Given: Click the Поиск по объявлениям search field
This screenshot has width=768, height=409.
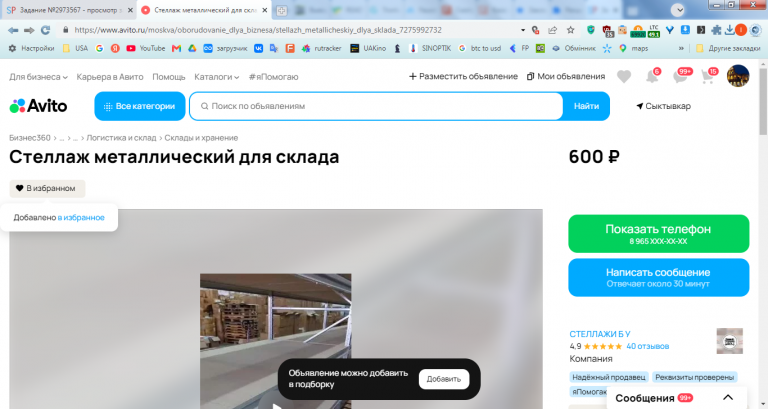Looking at the screenshot, I should 376,106.
